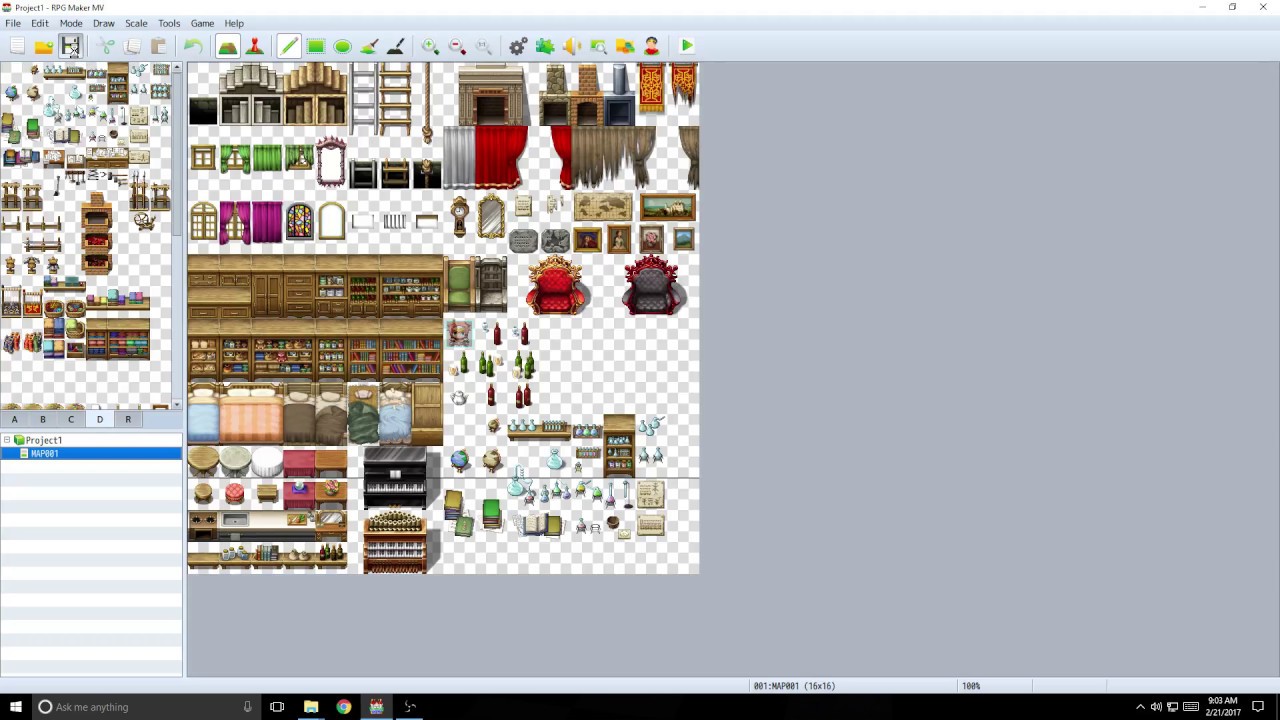Open the Character Generator icon
1280x720 pixels.
coord(651,46)
